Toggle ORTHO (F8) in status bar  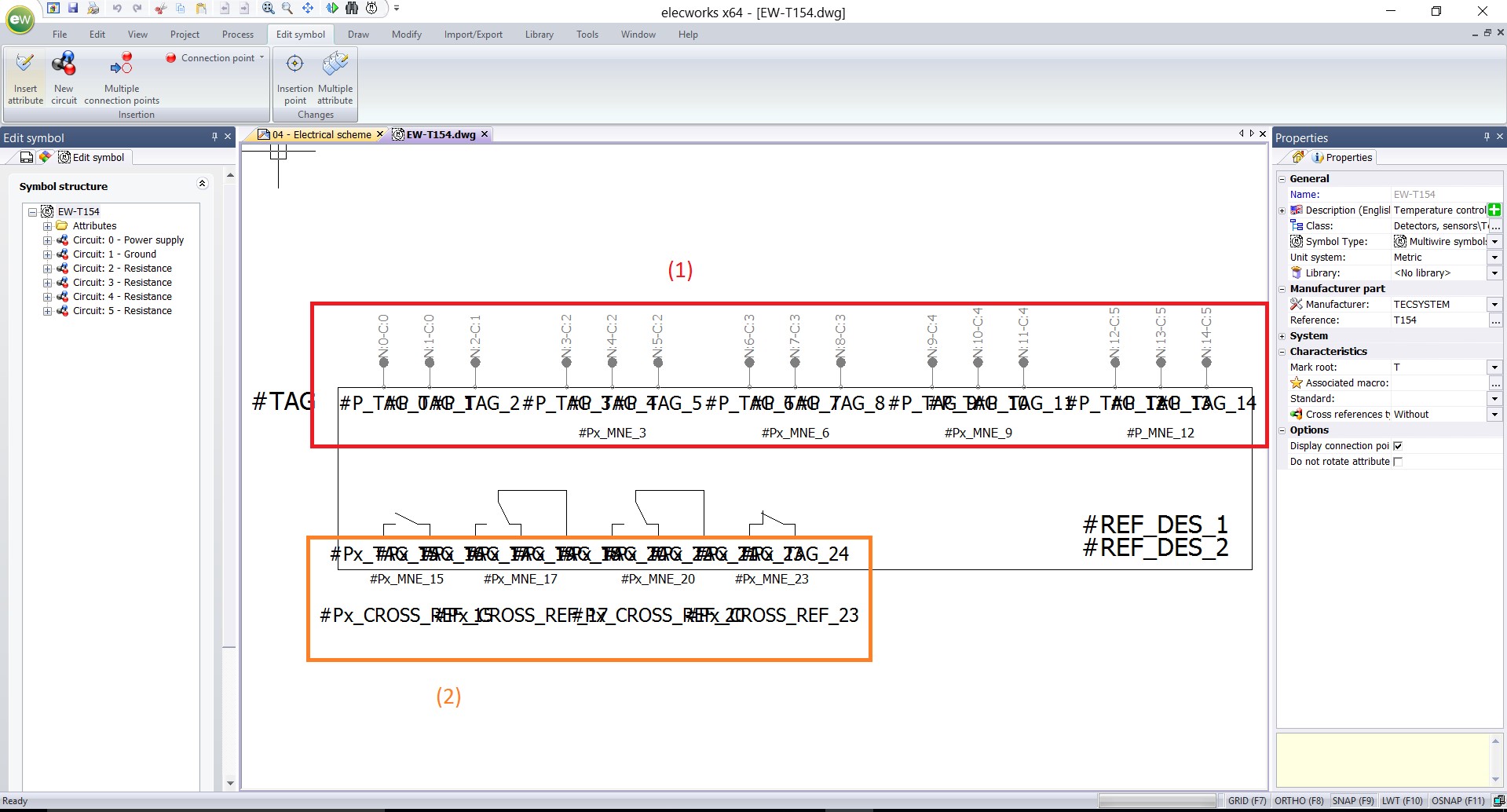[x=1299, y=801]
